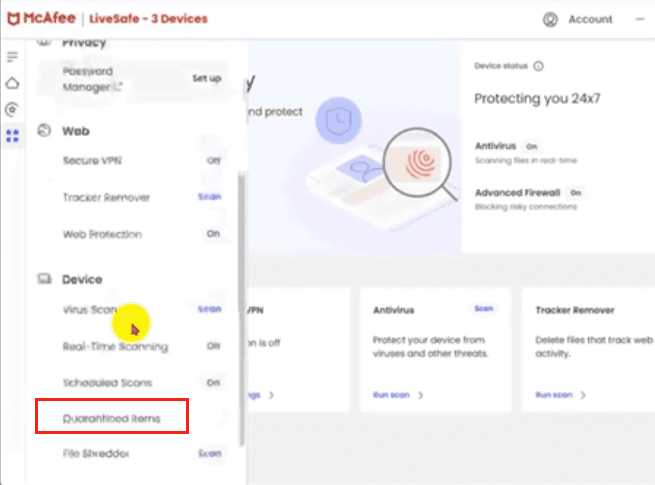Click Run scan link on Antivirus card
Viewport: 655px width, 485px height.
click(x=391, y=395)
